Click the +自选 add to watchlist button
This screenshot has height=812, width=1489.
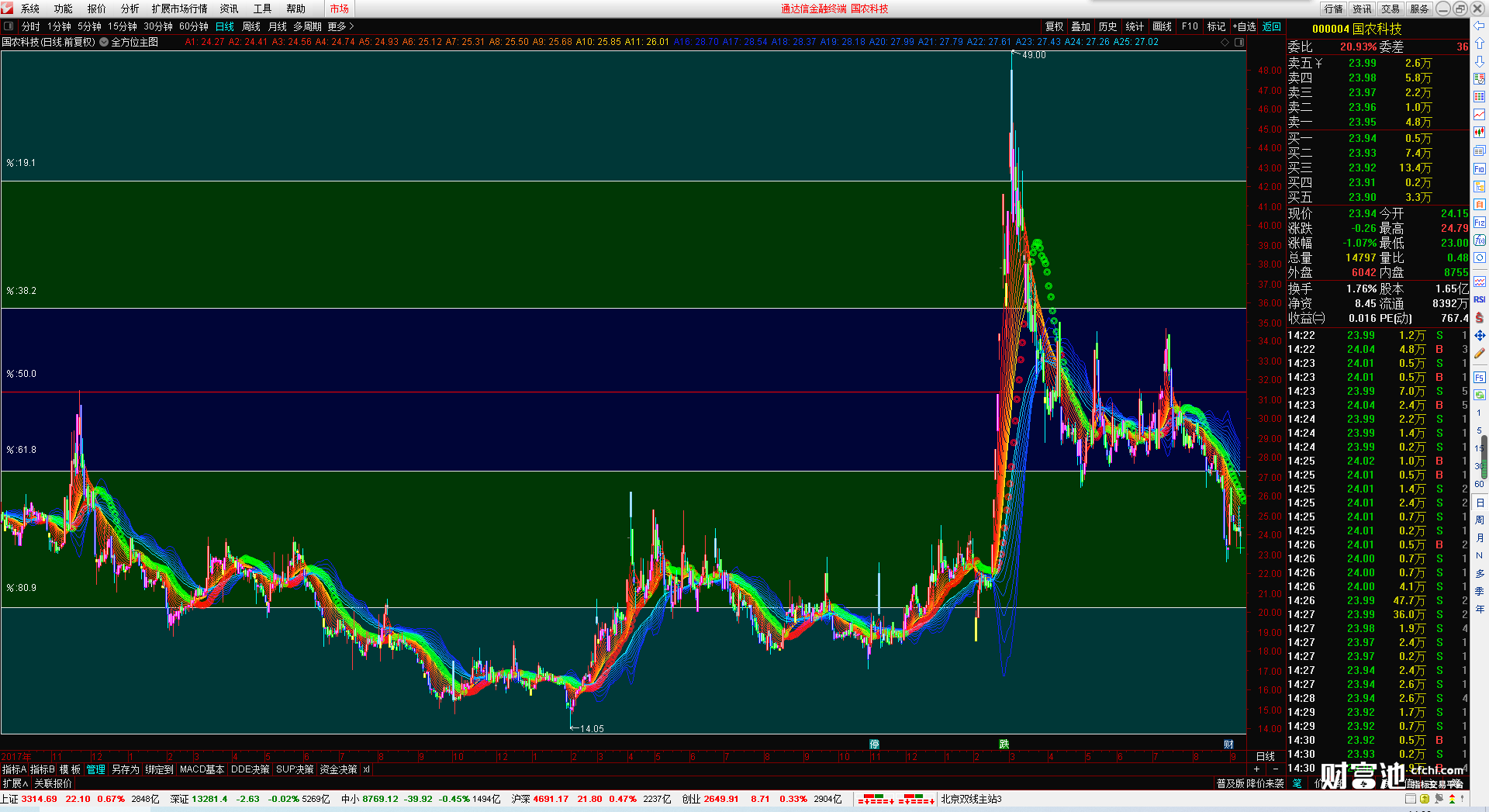[x=1244, y=26]
